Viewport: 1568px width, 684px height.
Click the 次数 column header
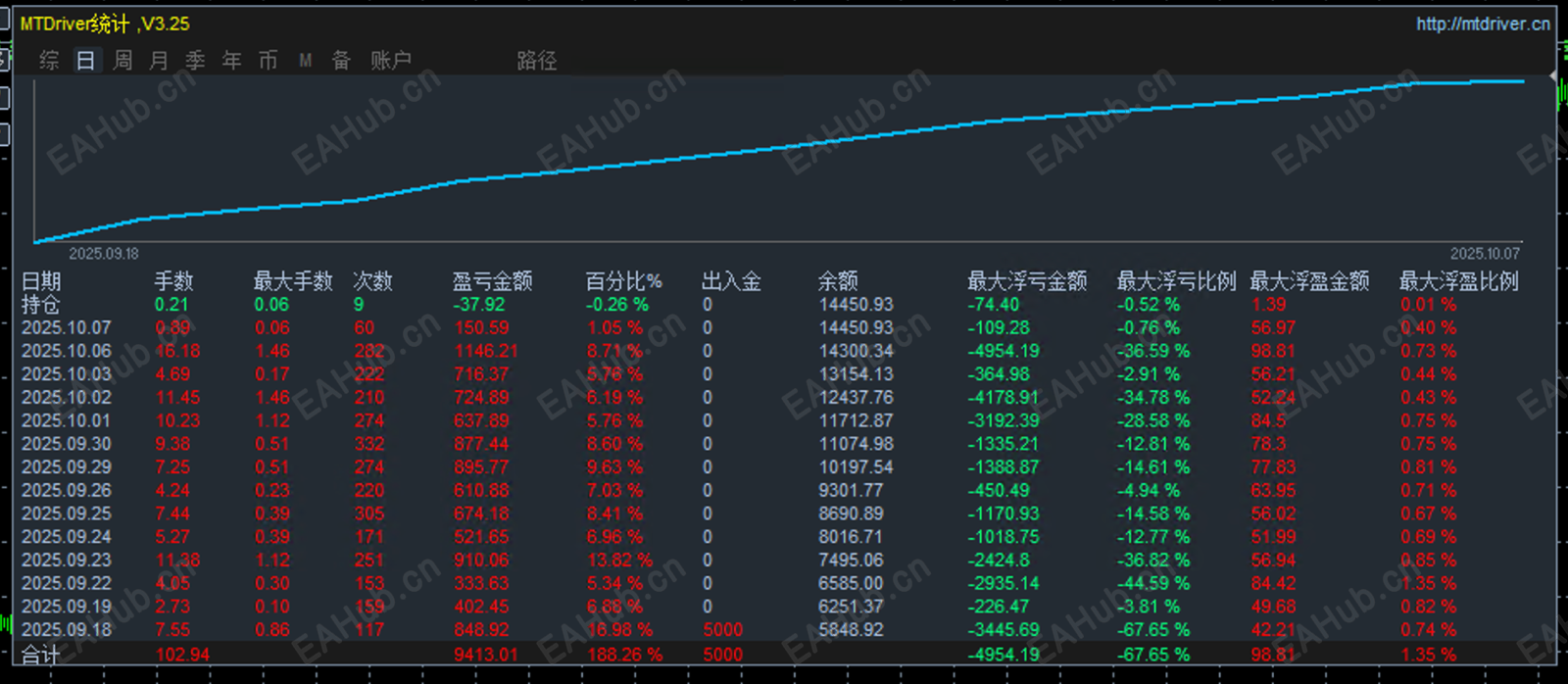372,281
